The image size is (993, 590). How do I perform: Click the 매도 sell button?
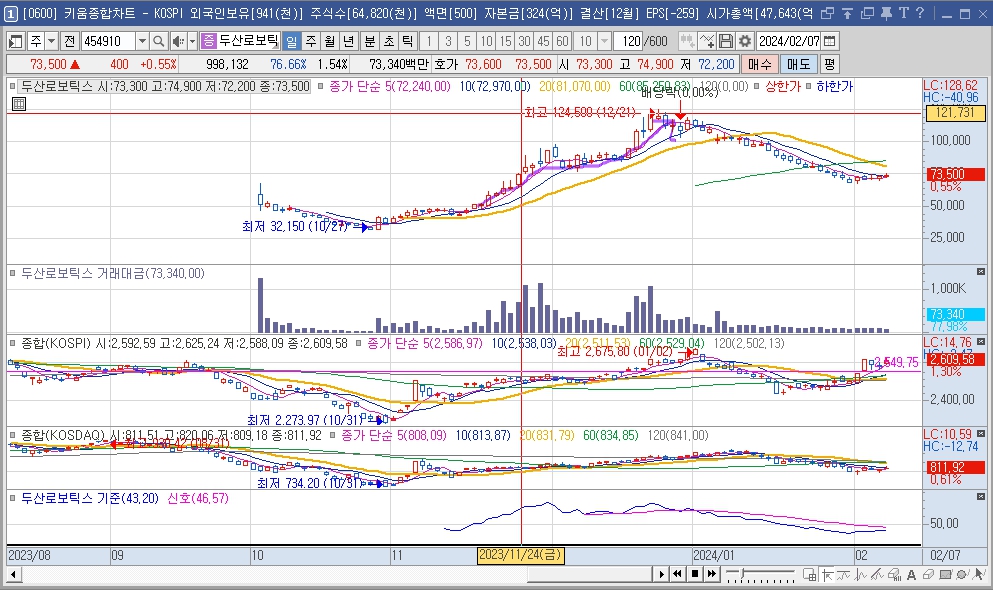(x=799, y=65)
